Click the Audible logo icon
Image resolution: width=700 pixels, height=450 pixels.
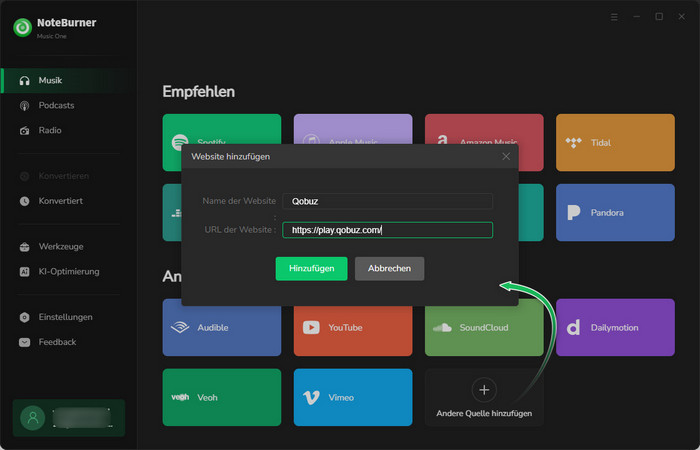coord(180,328)
